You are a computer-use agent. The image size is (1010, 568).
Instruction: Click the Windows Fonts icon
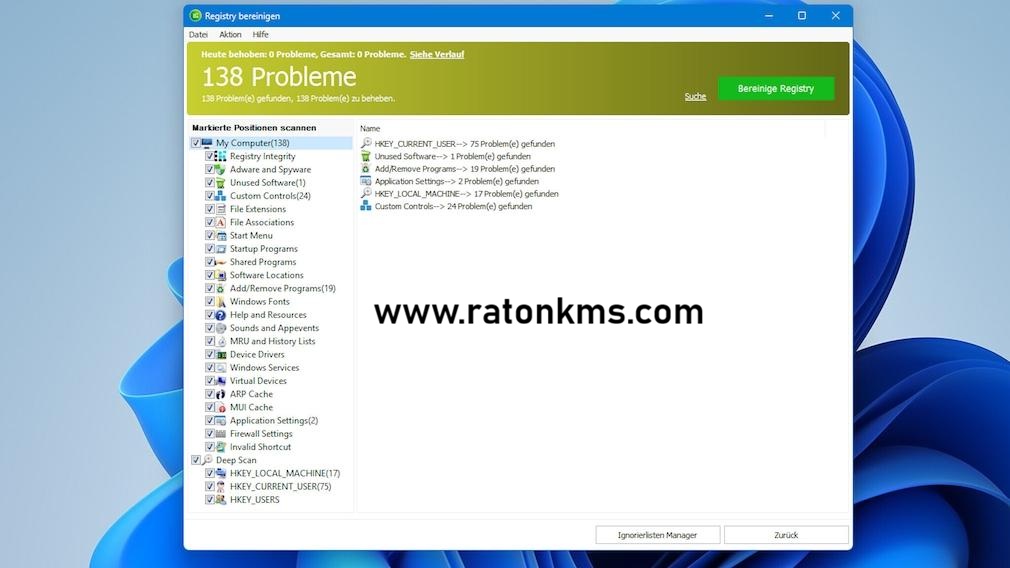[x=220, y=301]
